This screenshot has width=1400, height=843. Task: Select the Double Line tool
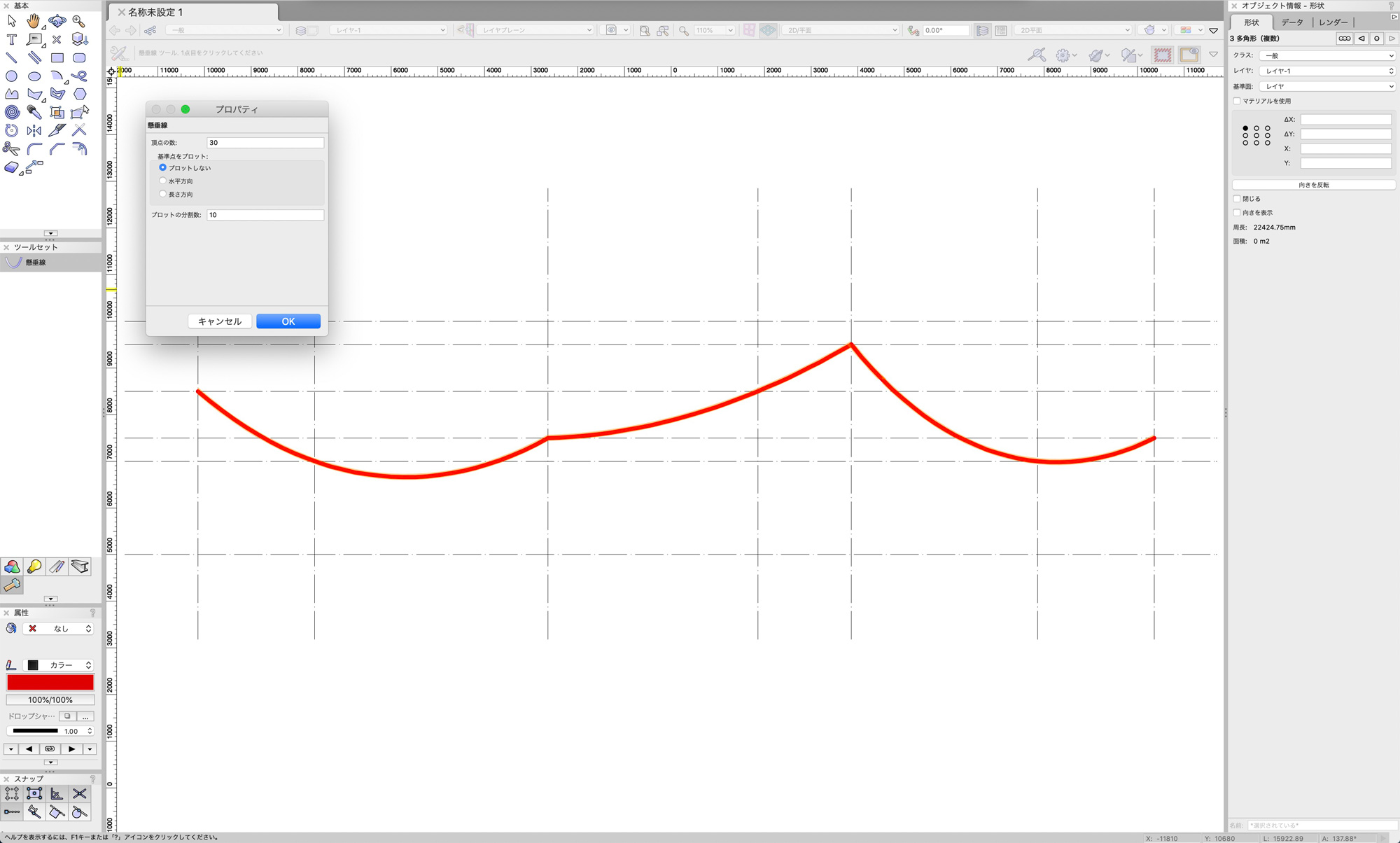coord(34,57)
